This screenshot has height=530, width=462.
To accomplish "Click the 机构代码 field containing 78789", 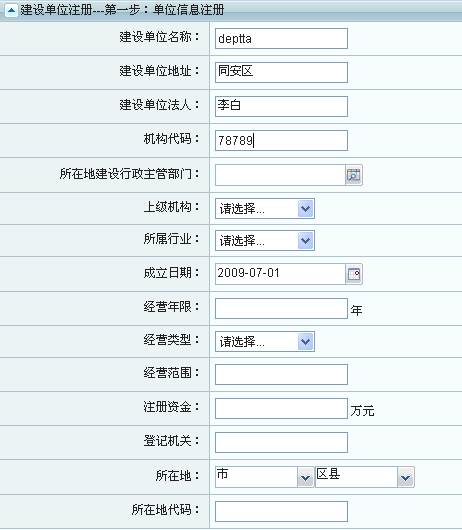I will pyautogui.click(x=281, y=141).
